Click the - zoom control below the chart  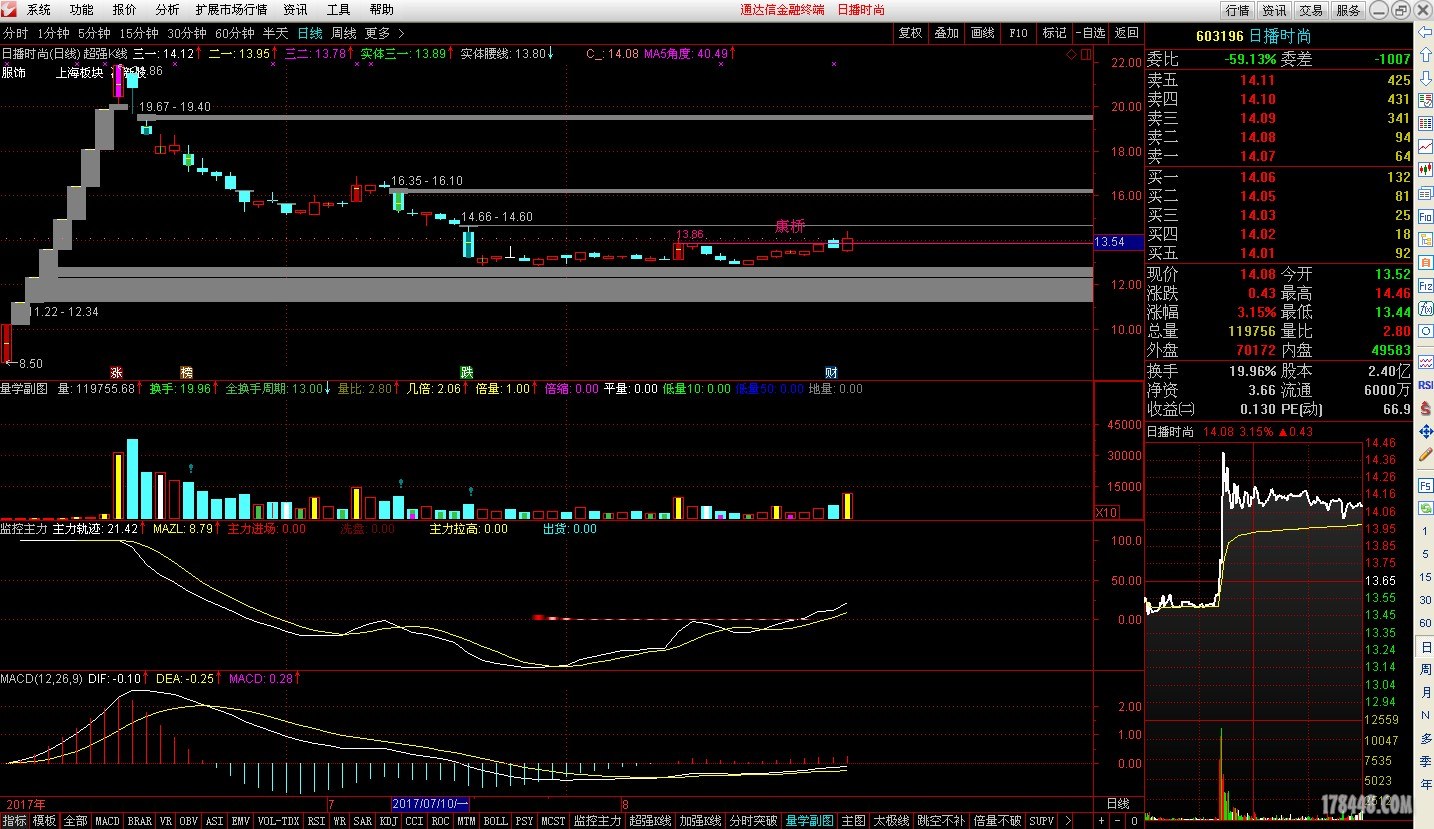pyautogui.click(x=1118, y=821)
